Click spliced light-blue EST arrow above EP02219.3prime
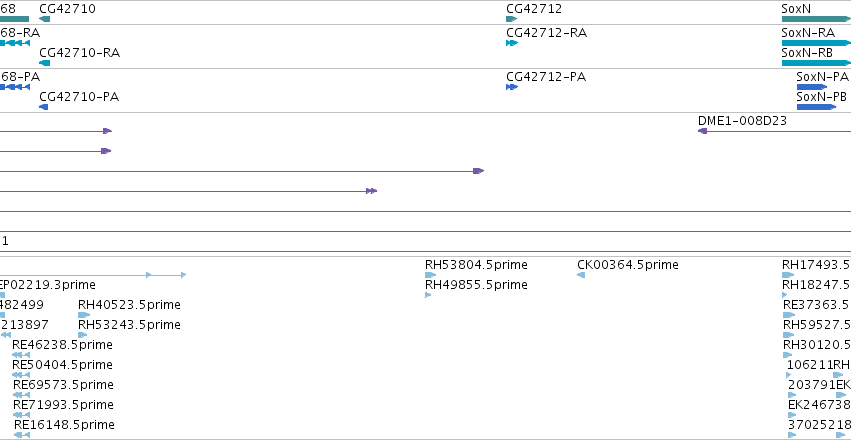 (x=93, y=275)
